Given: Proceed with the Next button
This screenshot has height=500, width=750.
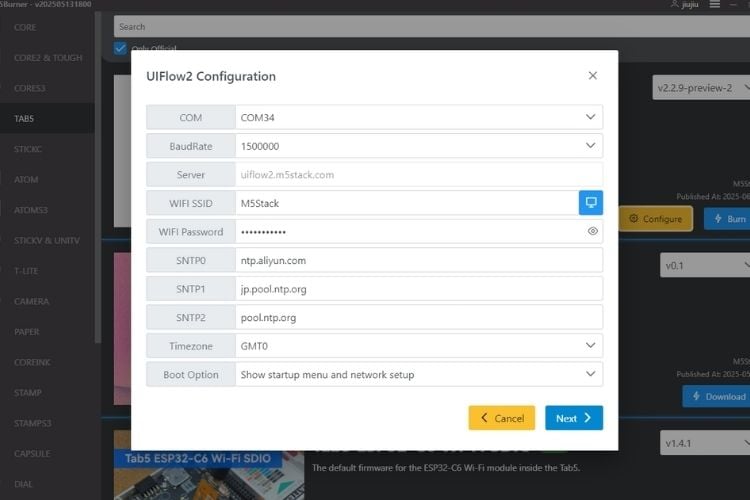Looking at the screenshot, I should coord(574,418).
